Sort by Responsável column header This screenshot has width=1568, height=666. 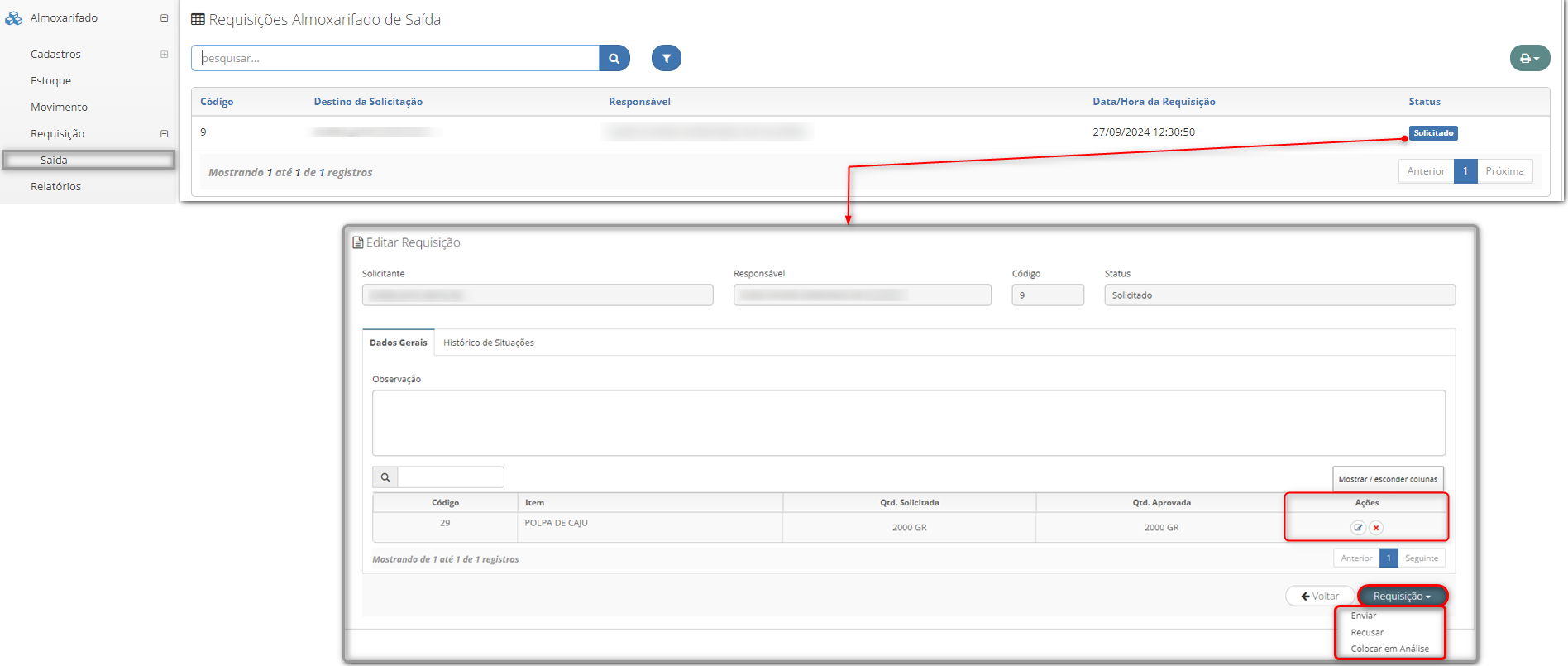coord(639,102)
